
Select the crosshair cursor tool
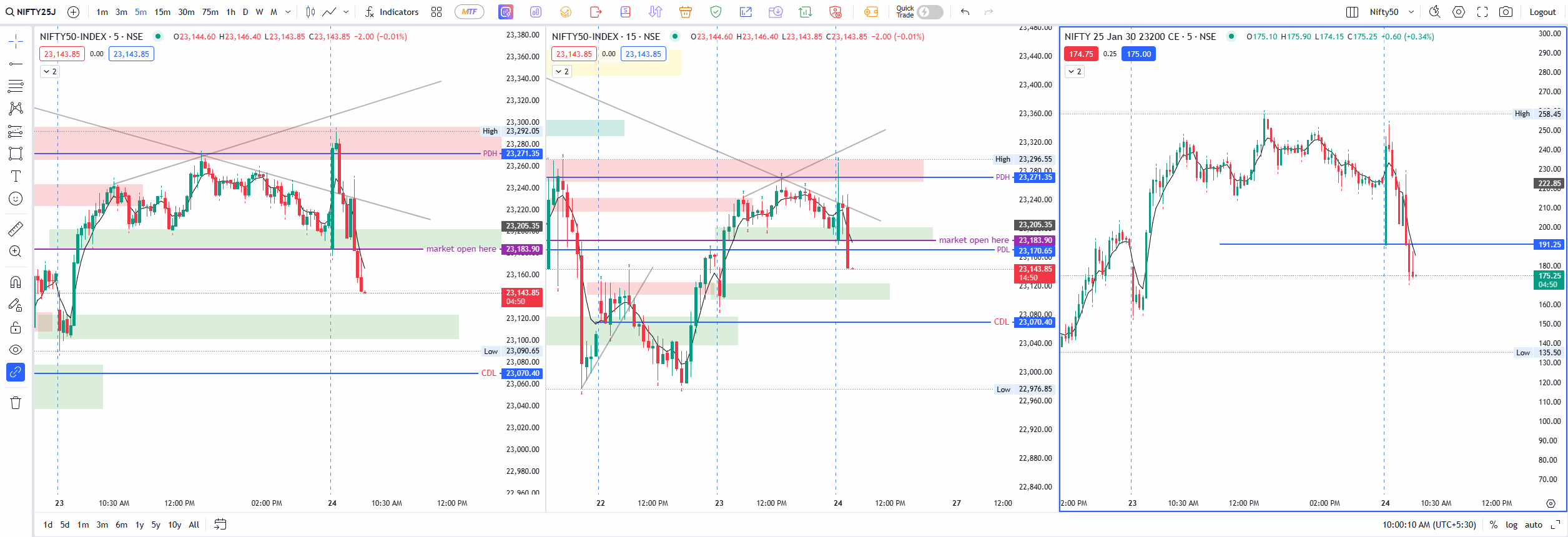coord(16,42)
